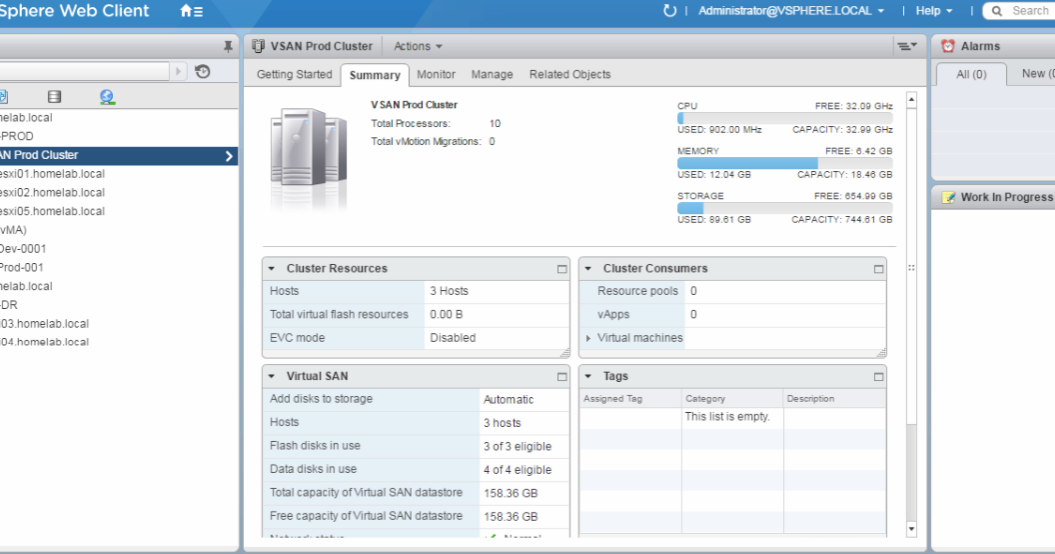Click the search magnifier icon
This screenshot has width=1055, height=554.
coord(996,11)
